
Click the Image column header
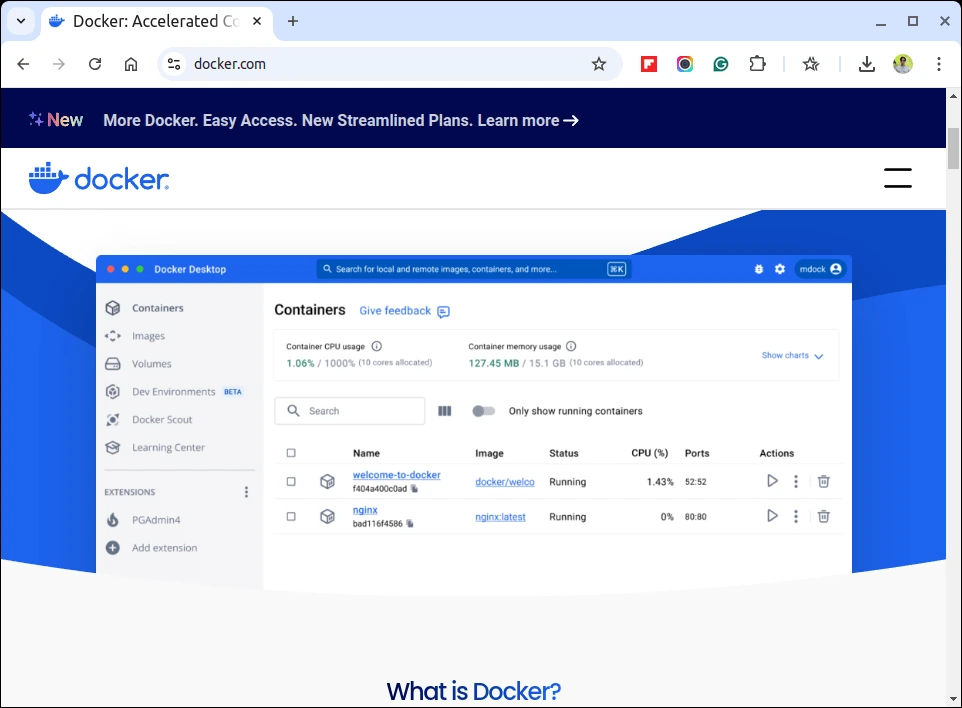(489, 453)
